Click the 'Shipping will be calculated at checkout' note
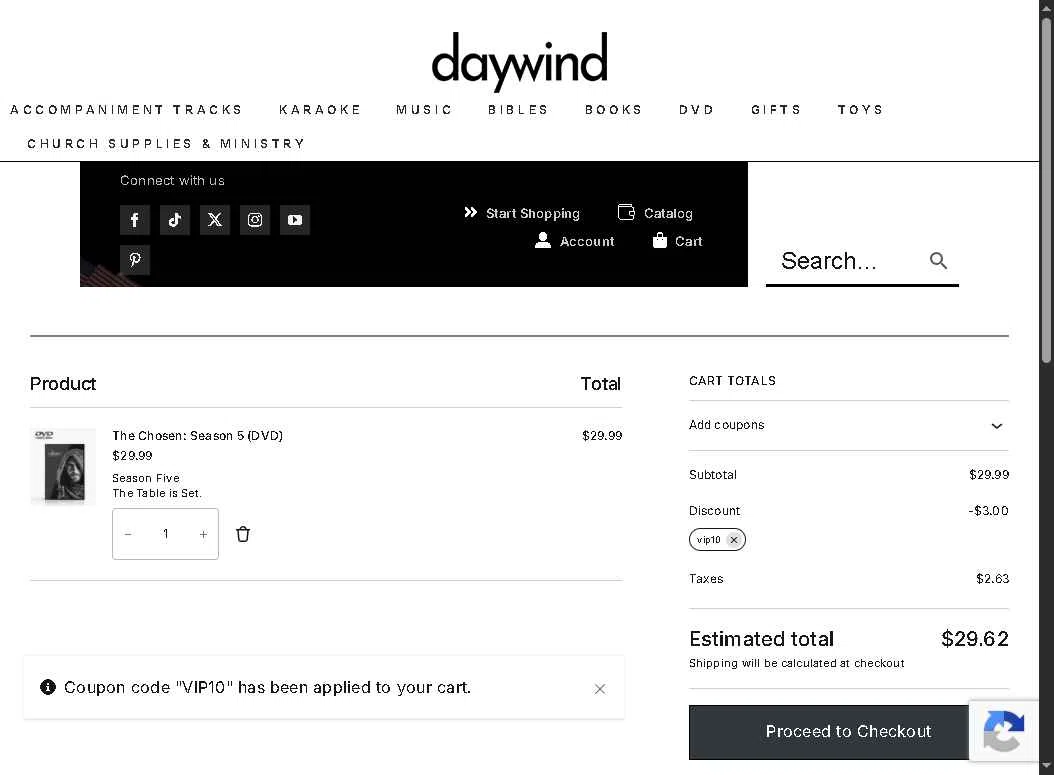The image size is (1054, 775). click(797, 663)
